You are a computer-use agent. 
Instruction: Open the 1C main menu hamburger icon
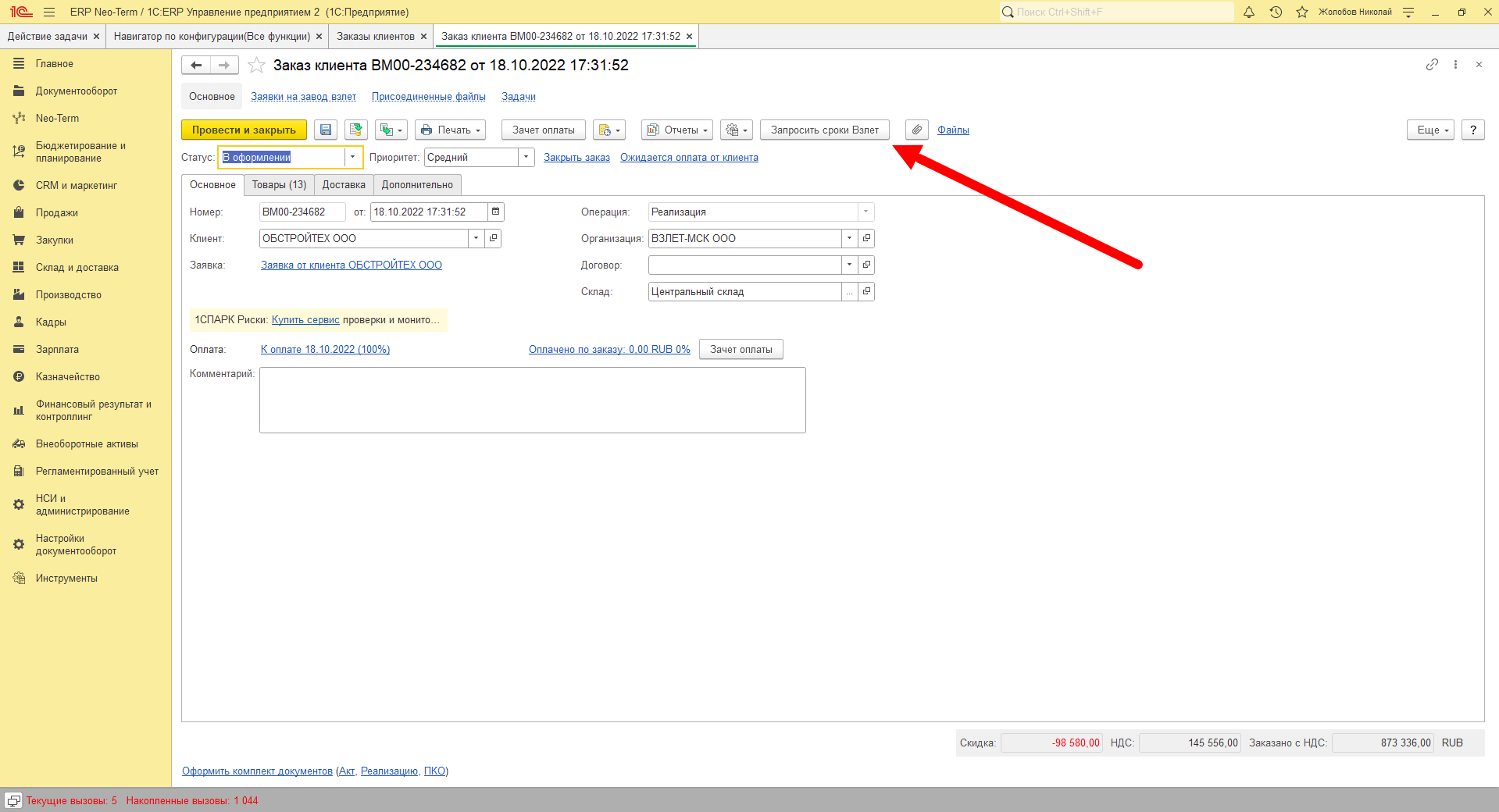pyautogui.click(x=49, y=12)
